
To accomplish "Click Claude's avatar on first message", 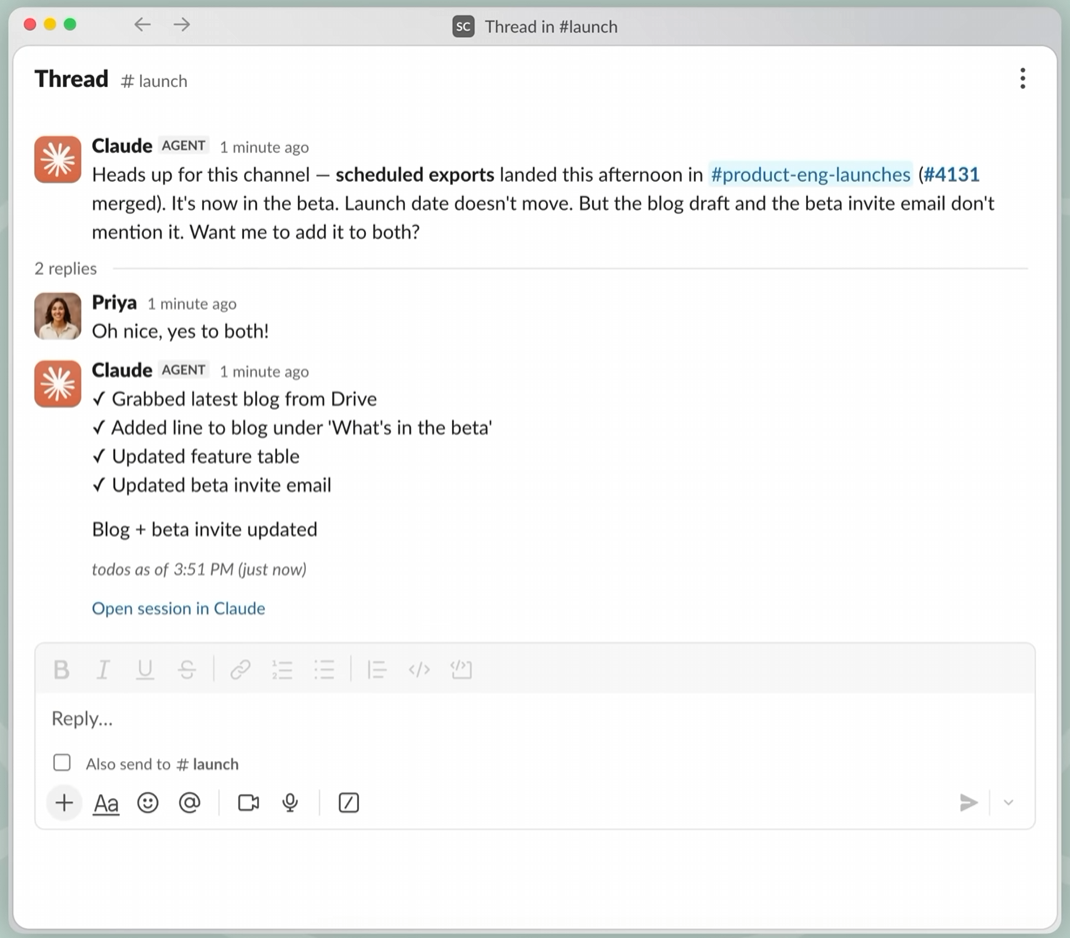I will point(58,160).
